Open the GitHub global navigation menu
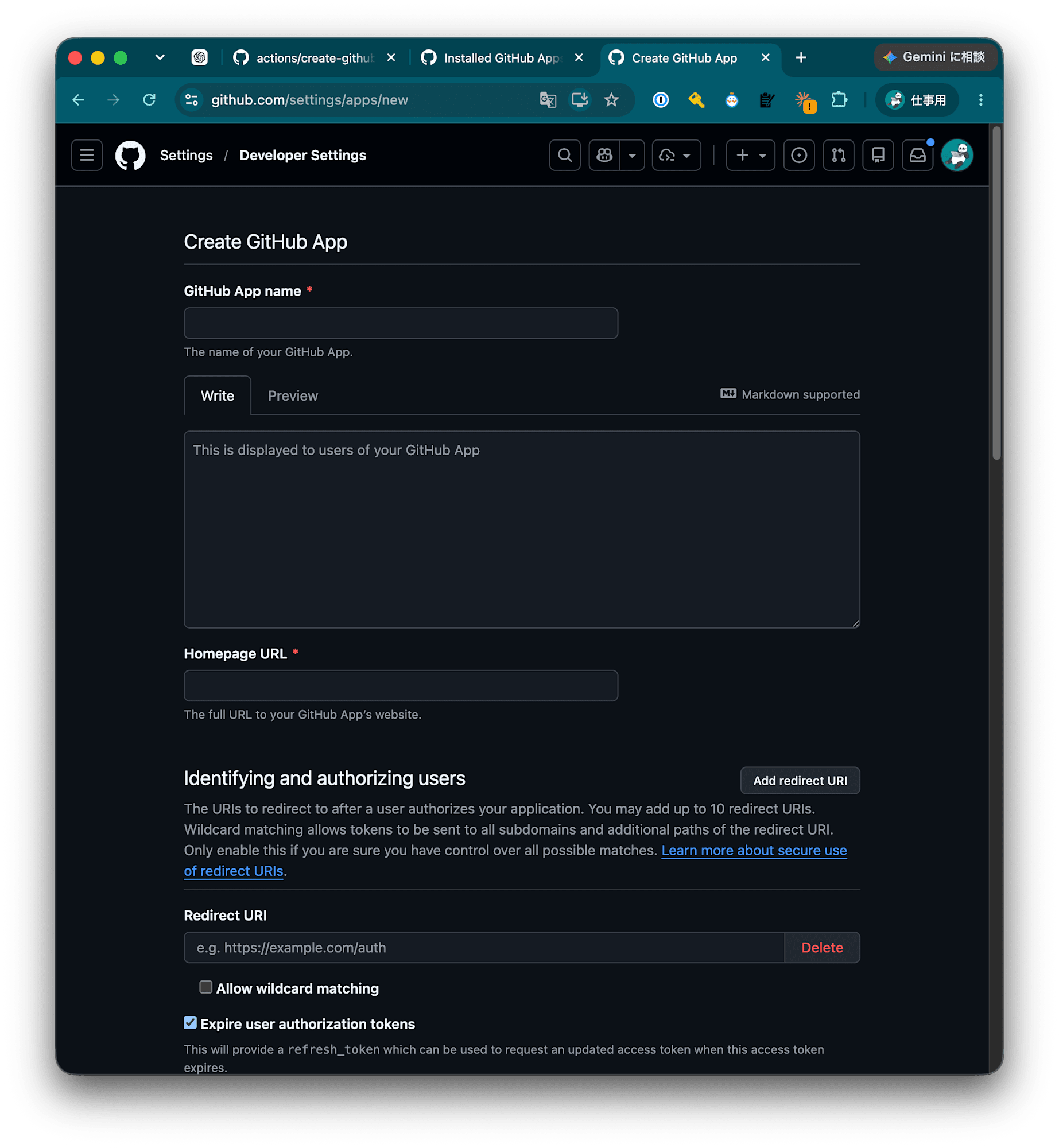 coord(87,155)
